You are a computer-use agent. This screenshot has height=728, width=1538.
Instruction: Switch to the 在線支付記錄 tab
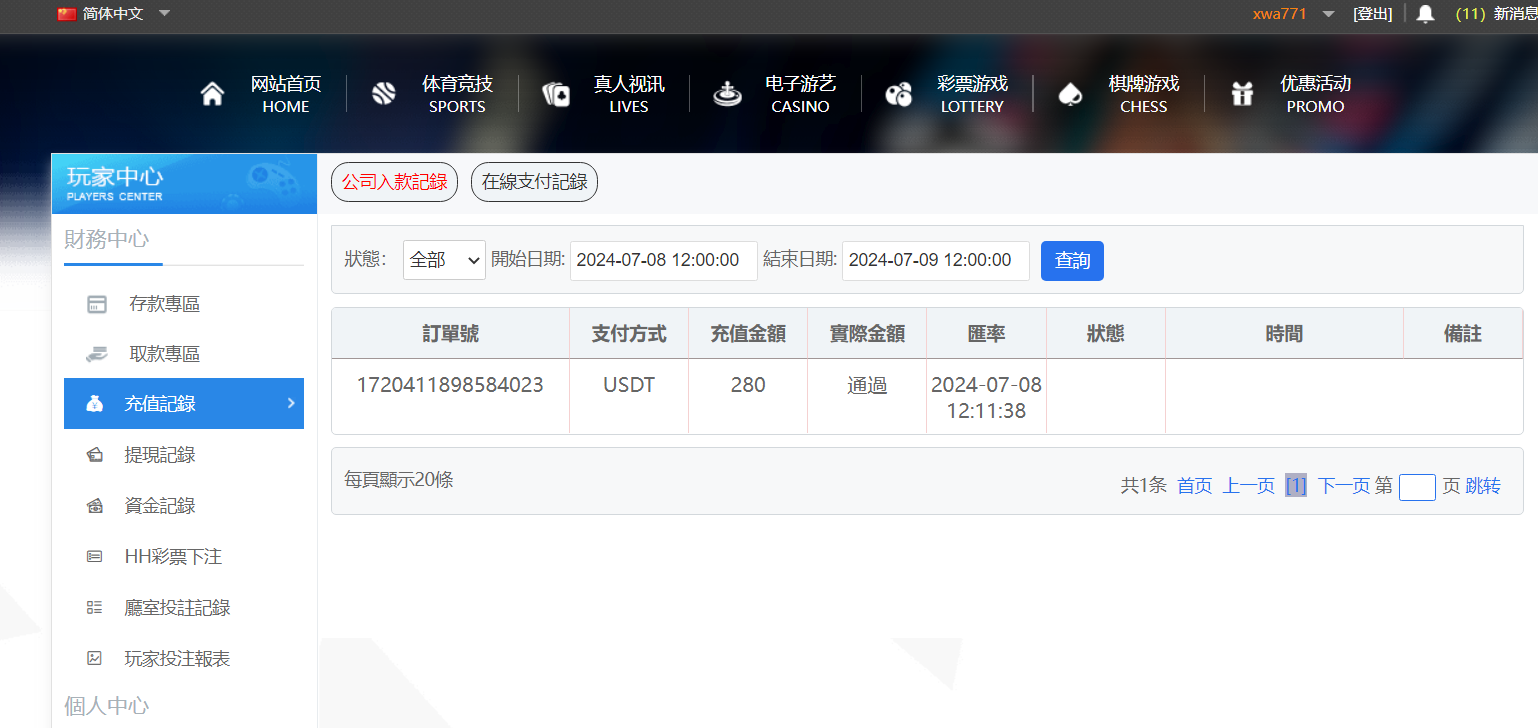tap(534, 182)
